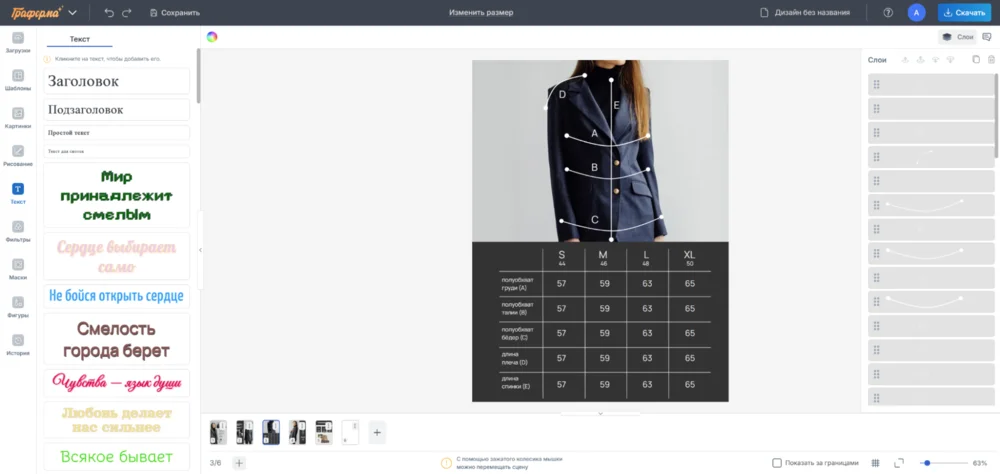Expand the Граформа logo dropdown menu
The height and width of the screenshot is (474, 1000).
click(72, 13)
